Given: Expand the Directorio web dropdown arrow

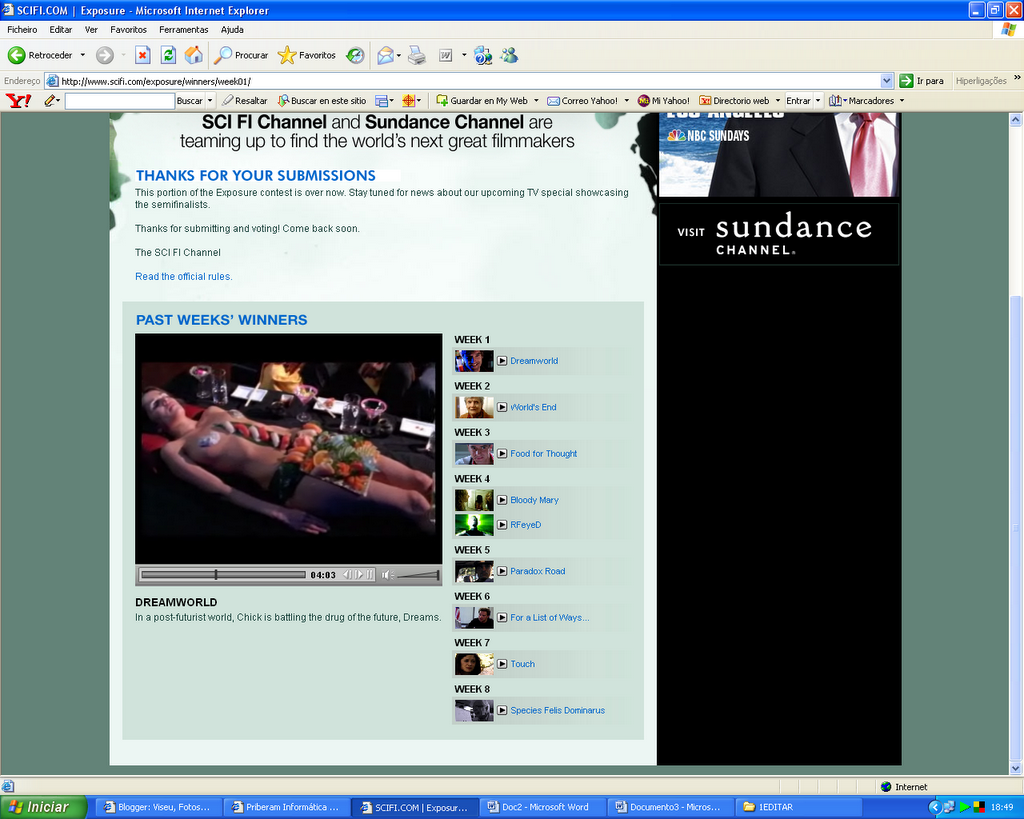Looking at the screenshot, I should (778, 101).
